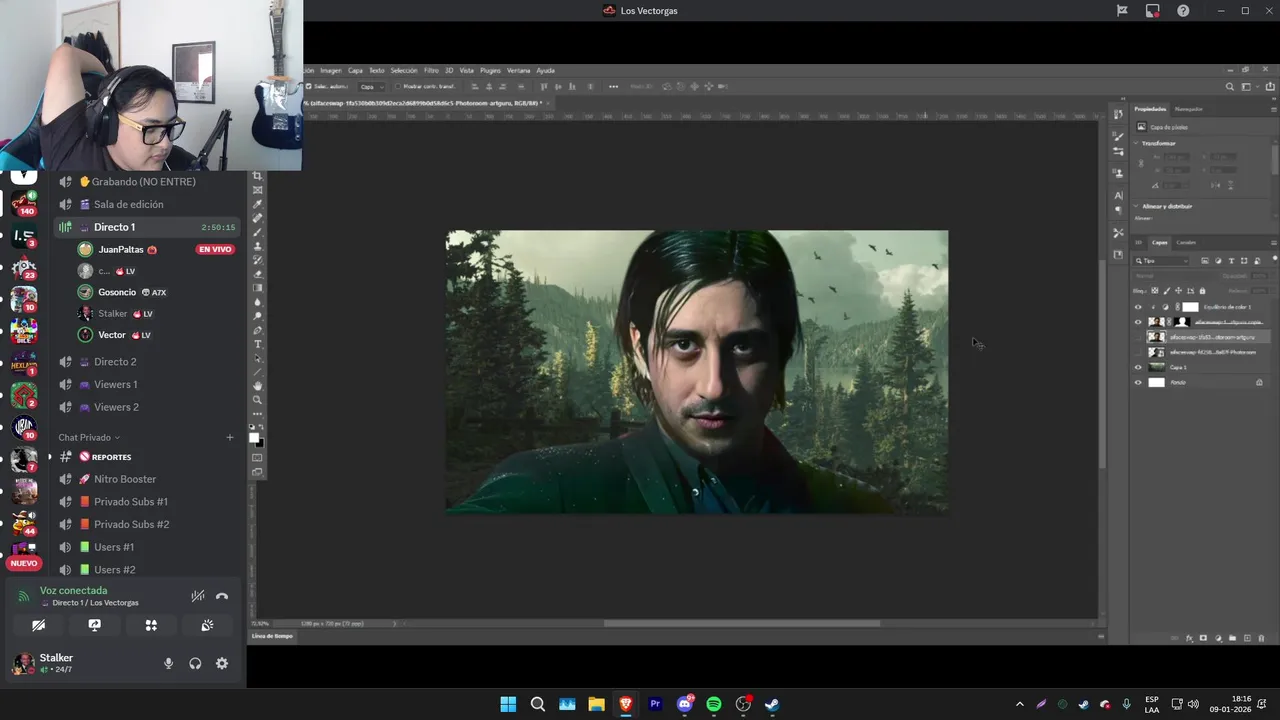Screen dimensions: 1280x720
Task: Select the Gradient tool
Action: tap(257, 288)
